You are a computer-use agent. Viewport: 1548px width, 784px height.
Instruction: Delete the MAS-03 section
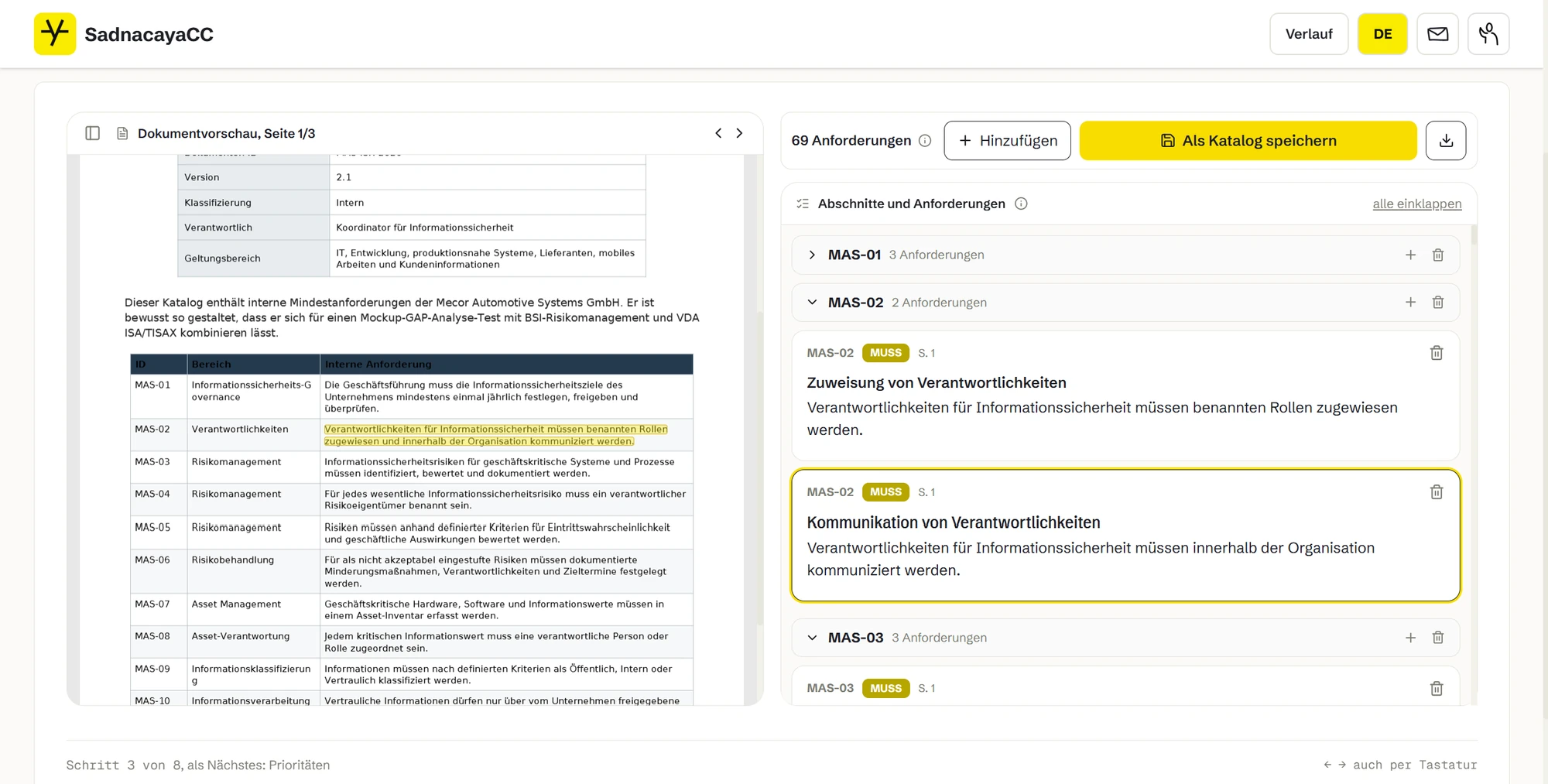click(x=1437, y=638)
